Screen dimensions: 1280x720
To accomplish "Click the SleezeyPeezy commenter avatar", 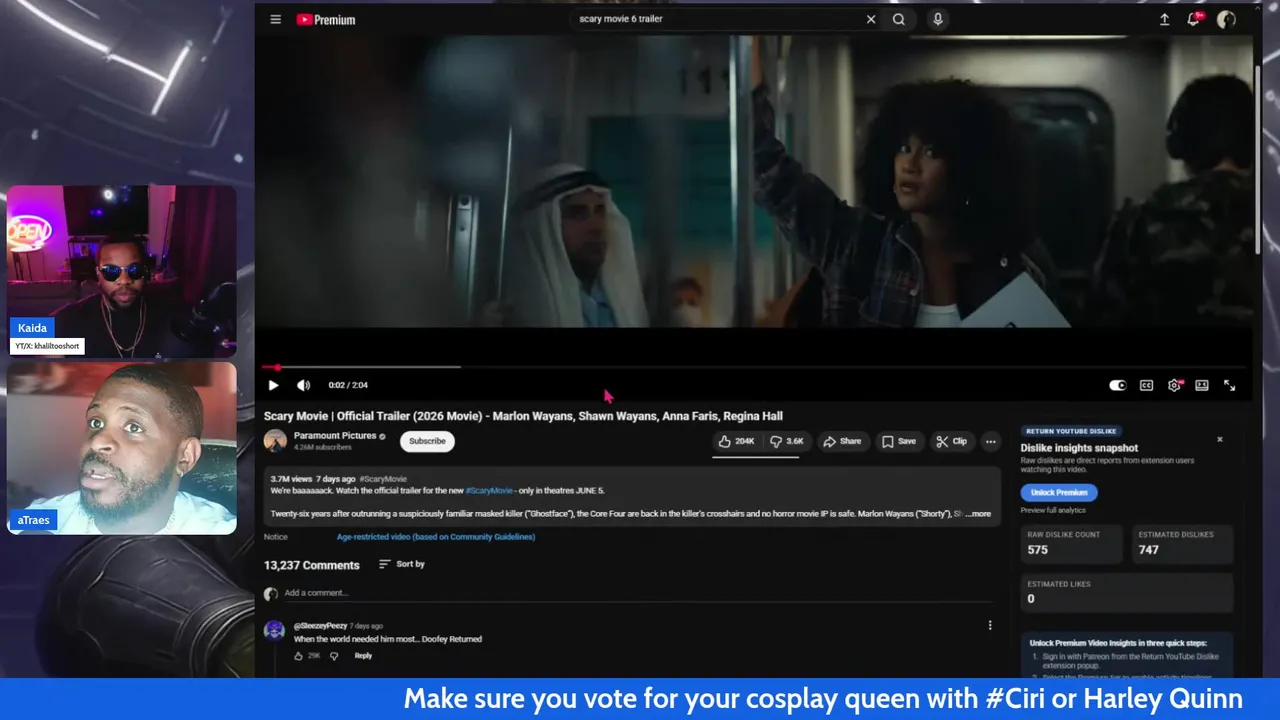I will click(x=274, y=631).
